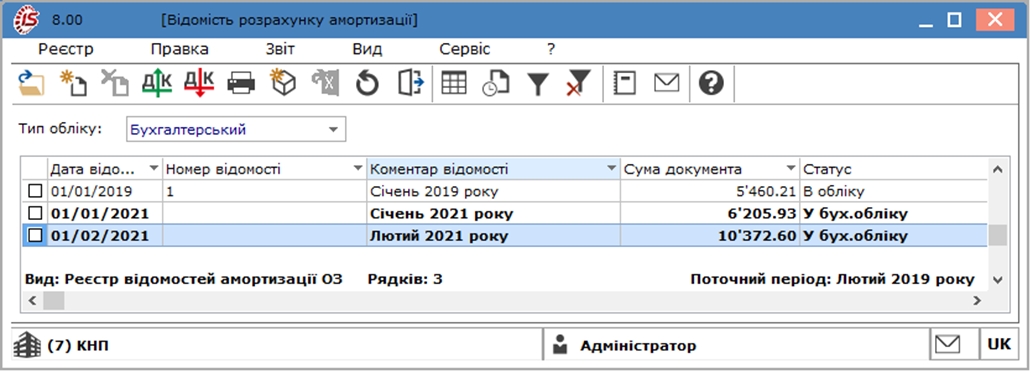
Task: Click the user icon beside Адміністратор
Action: (x=560, y=345)
